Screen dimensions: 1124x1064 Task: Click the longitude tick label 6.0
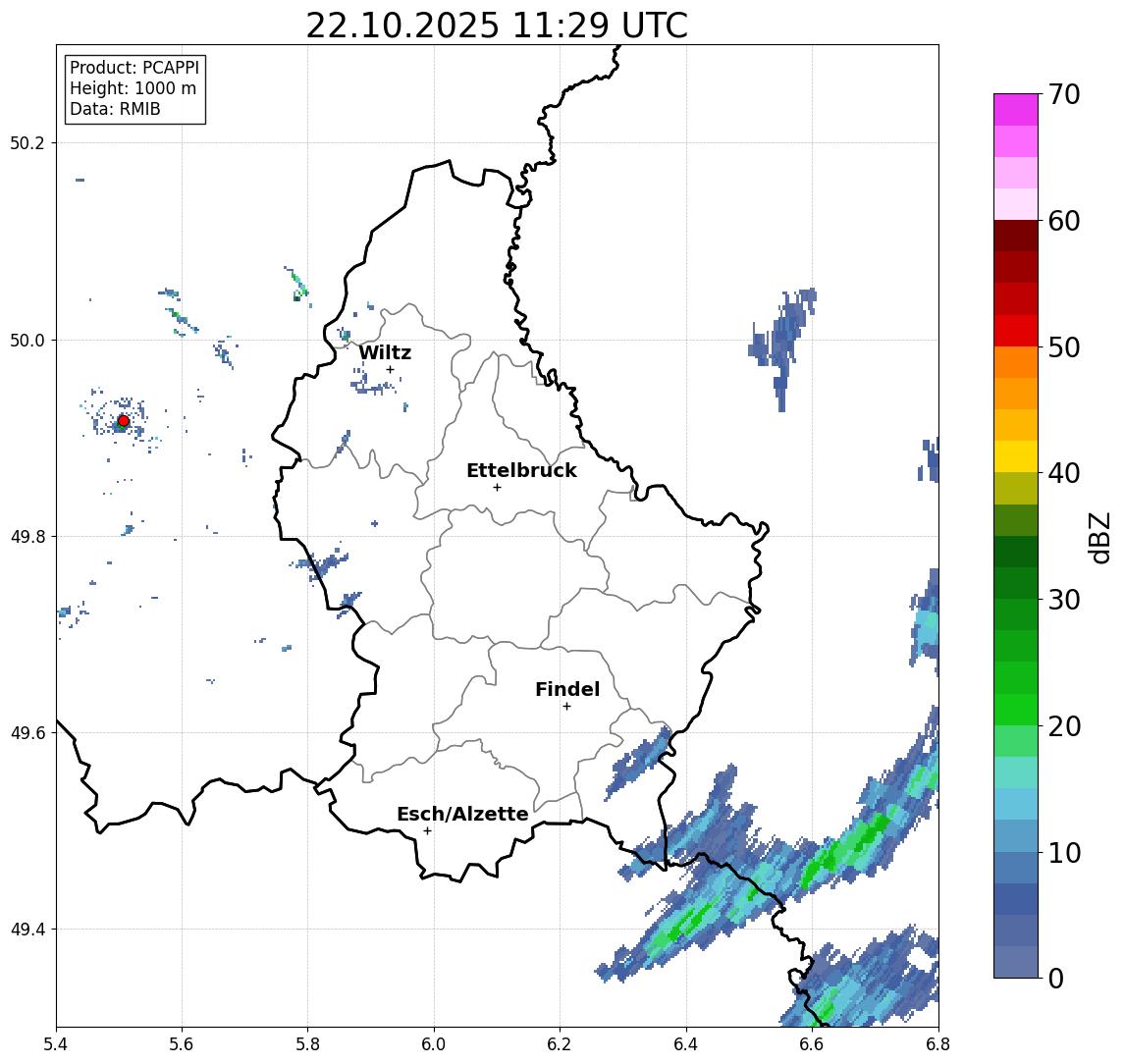[x=435, y=1044]
